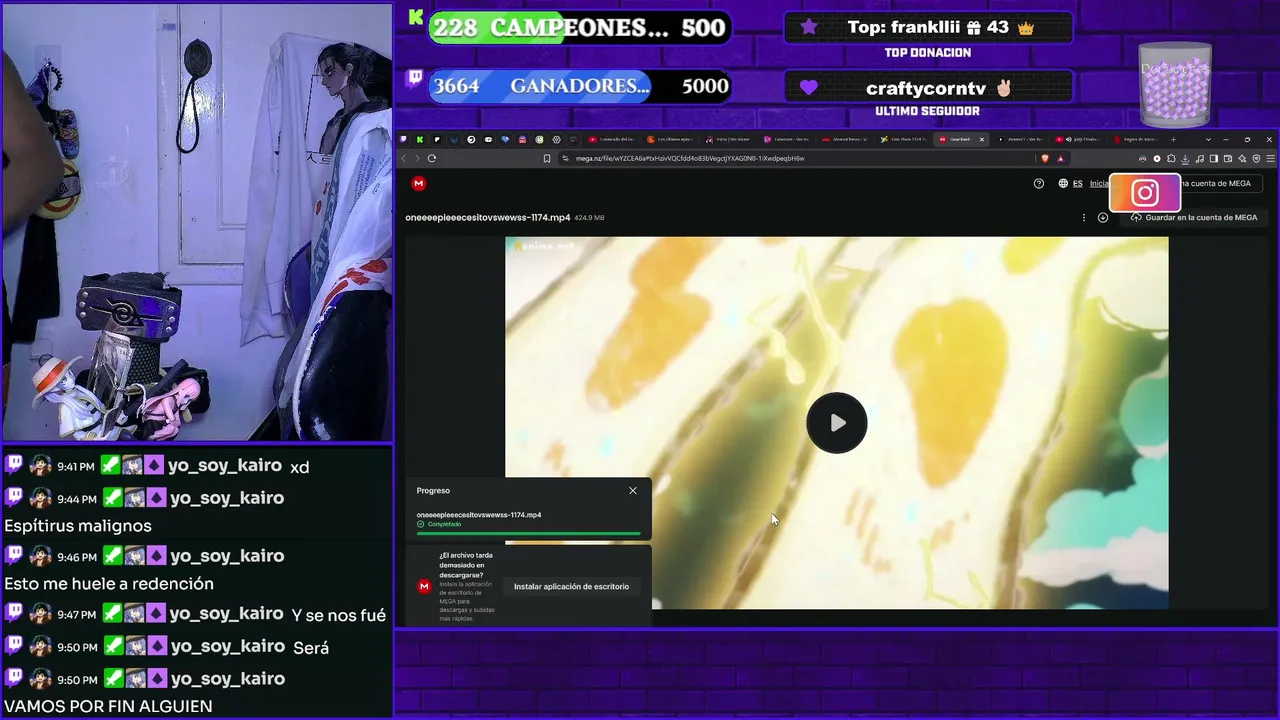Open the three-dot file options menu
The width and height of the screenshot is (1280, 720).
1084,217
